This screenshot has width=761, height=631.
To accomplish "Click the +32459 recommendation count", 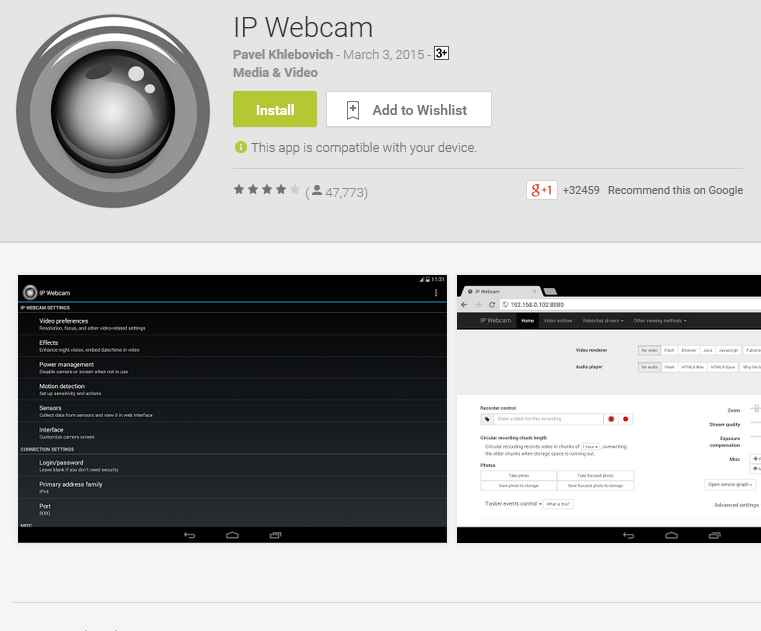I will tap(581, 190).
